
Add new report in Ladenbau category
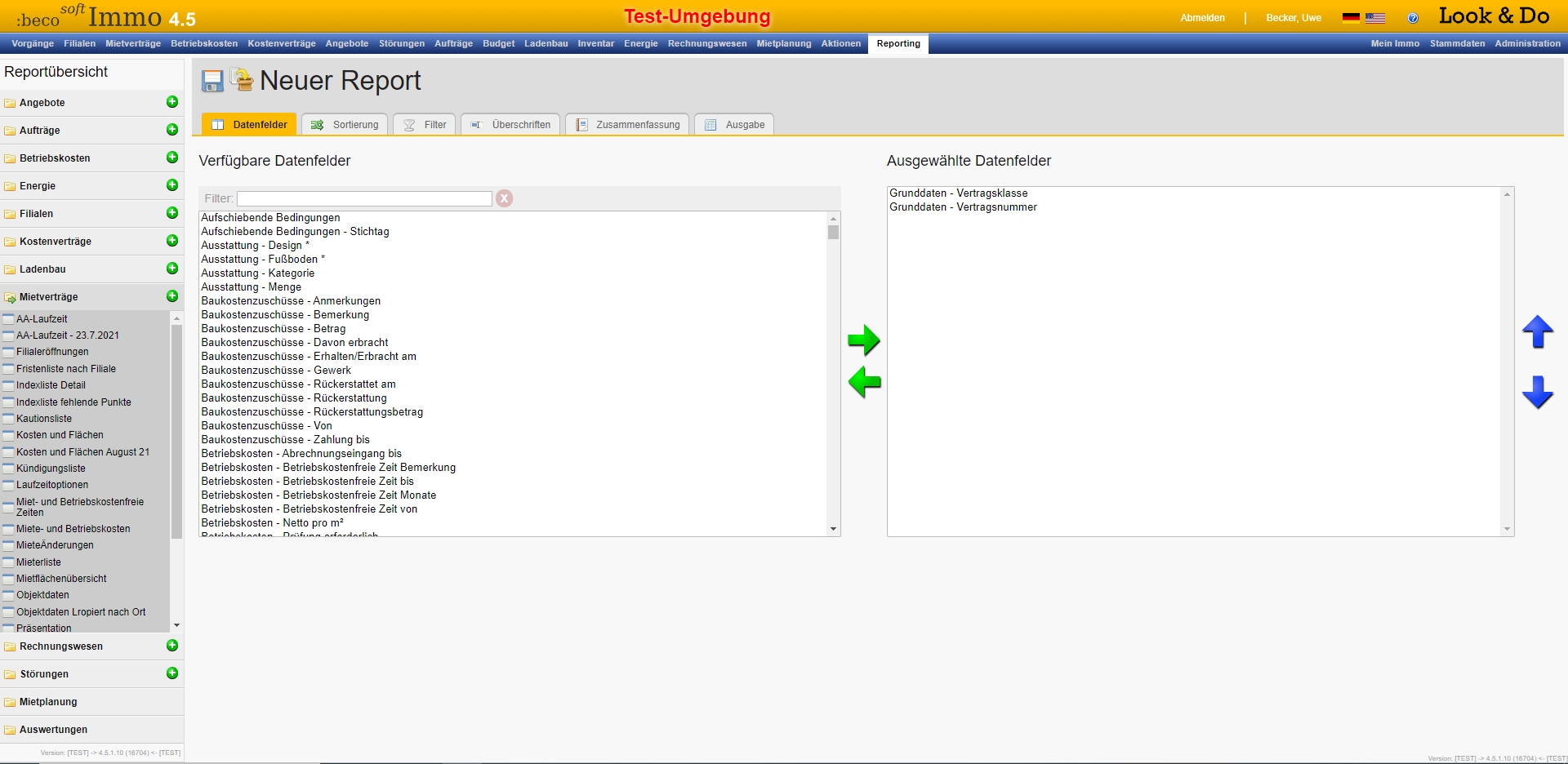pos(172,269)
